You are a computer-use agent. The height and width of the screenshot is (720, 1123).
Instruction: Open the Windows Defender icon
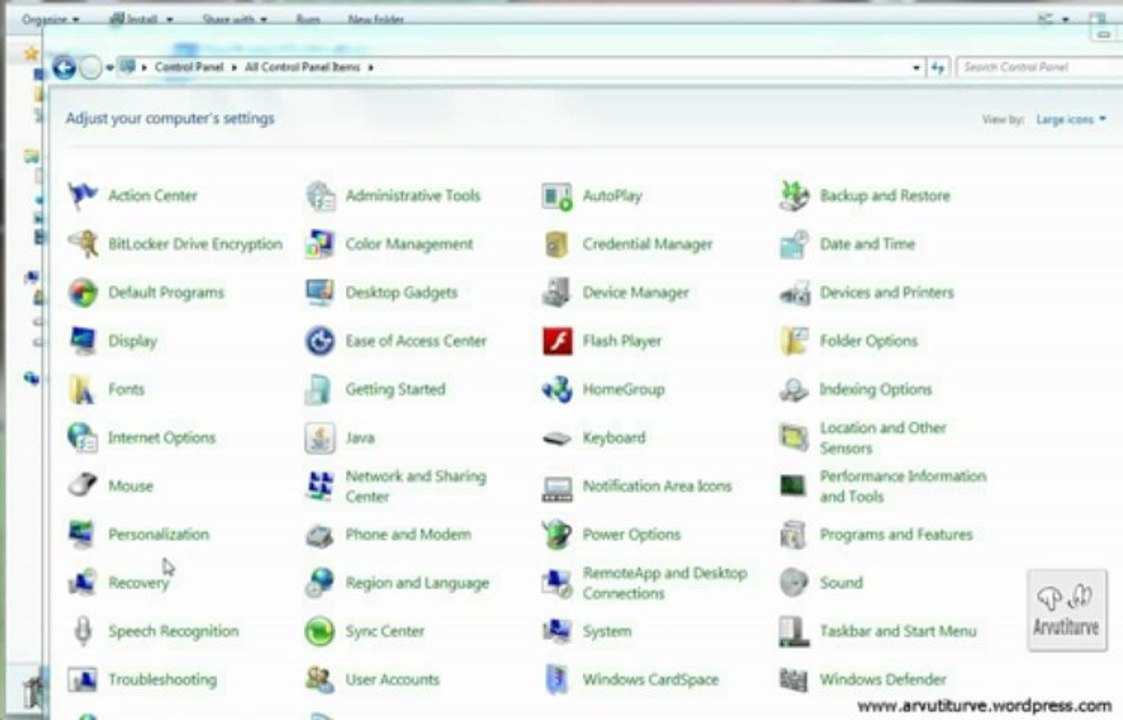click(x=794, y=679)
